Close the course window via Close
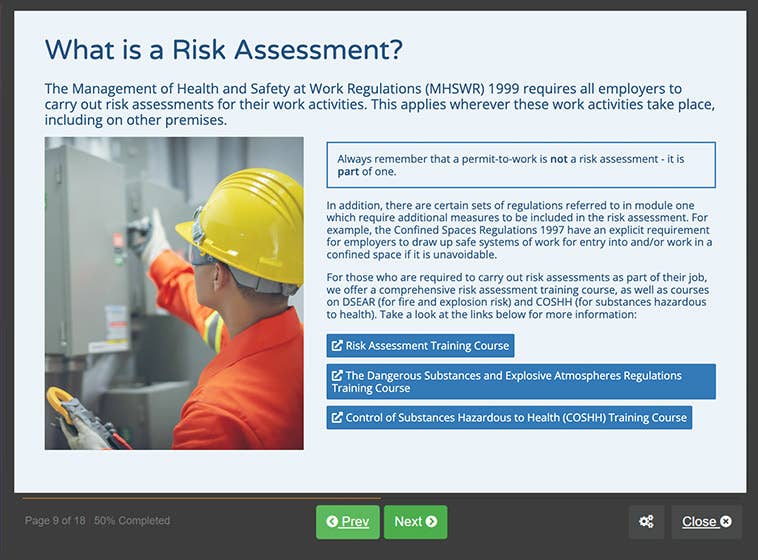Image resolution: width=758 pixels, height=560 pixels. (706, 522)
